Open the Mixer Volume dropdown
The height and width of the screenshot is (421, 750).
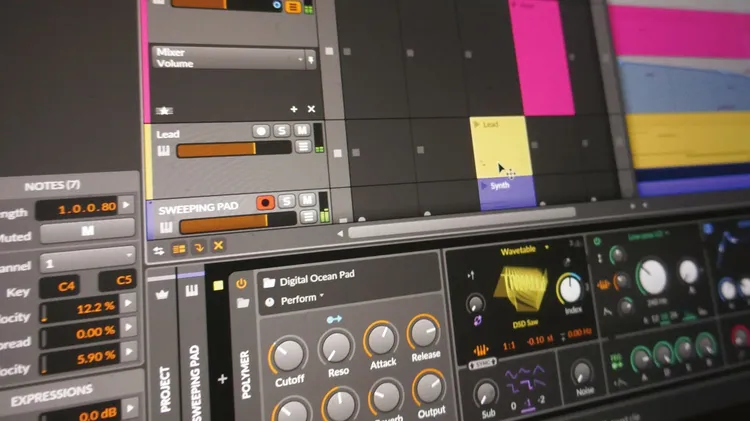pos(229,58)
